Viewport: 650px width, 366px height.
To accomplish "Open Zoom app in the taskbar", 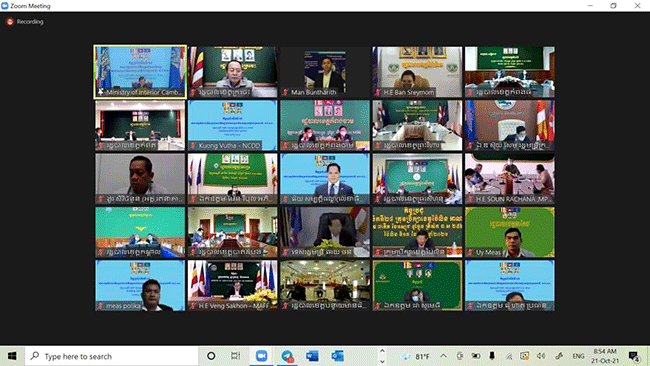I will tap(261, 356).
